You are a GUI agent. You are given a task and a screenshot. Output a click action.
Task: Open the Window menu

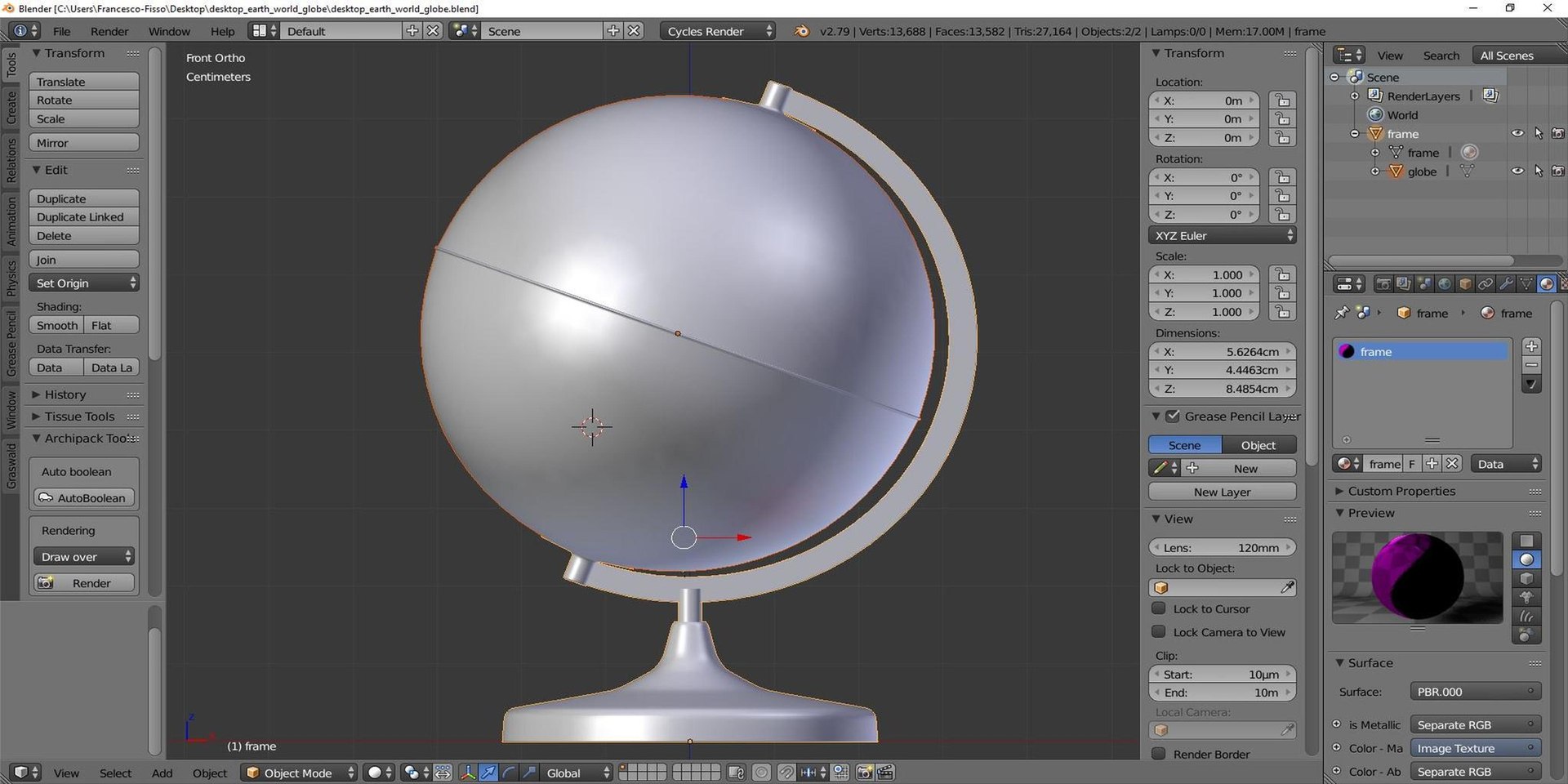coord(169,31)
